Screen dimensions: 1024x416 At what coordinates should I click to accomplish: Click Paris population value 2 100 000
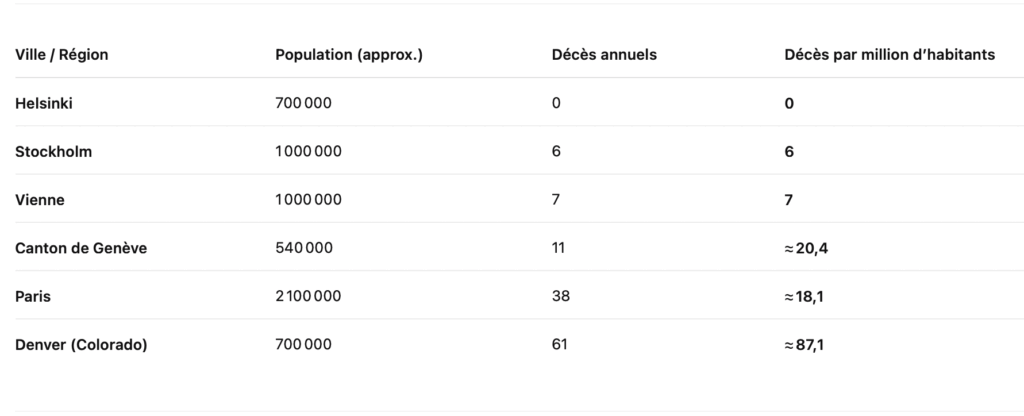[x=308, y=296]
